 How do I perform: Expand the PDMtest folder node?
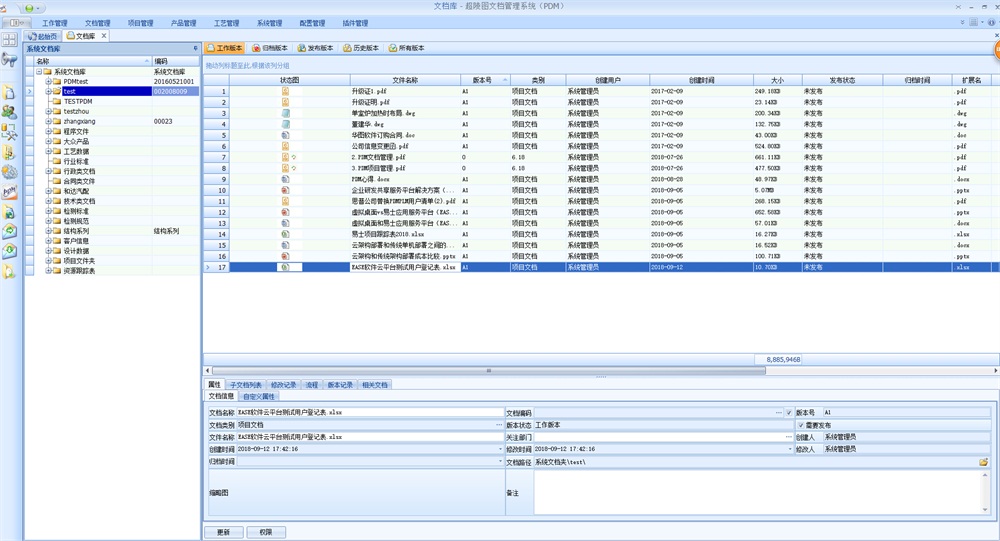click(47, 82)
